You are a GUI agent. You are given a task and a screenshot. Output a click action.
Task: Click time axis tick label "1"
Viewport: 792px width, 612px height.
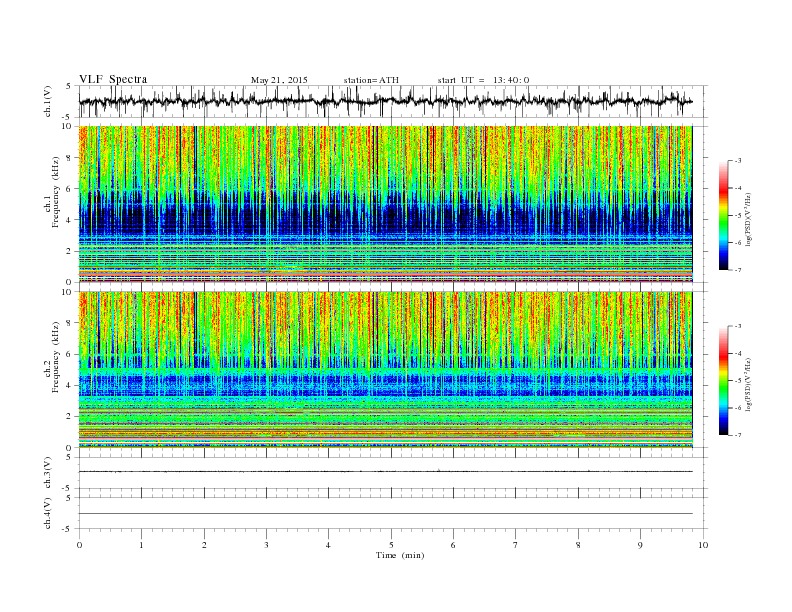coord(141,545)
